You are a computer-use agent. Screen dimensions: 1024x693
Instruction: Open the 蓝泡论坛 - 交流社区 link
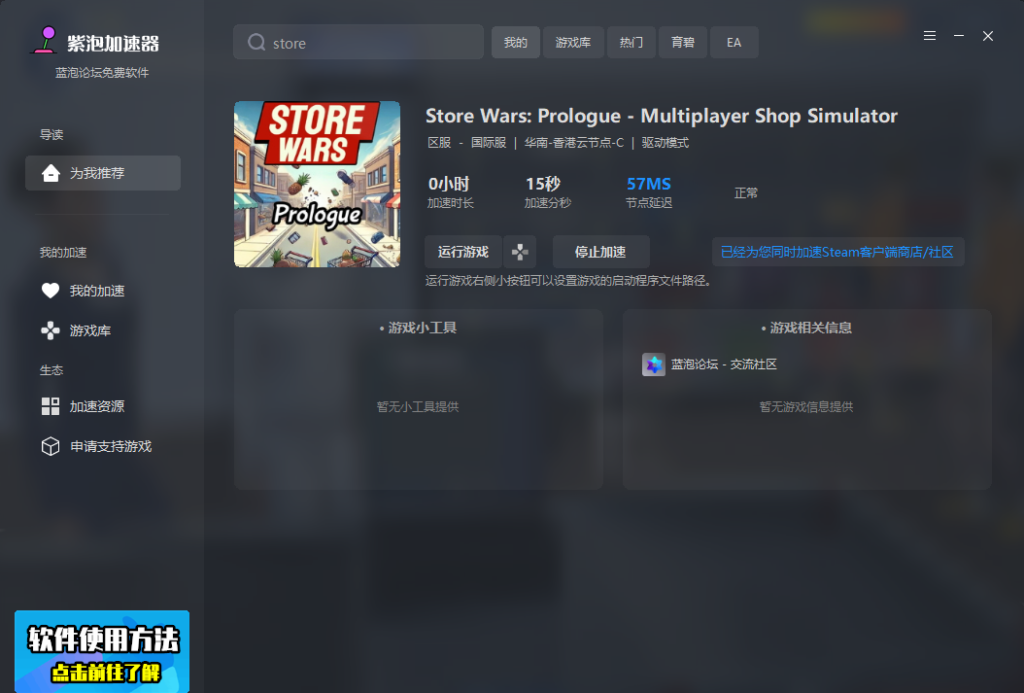point(724,364)
